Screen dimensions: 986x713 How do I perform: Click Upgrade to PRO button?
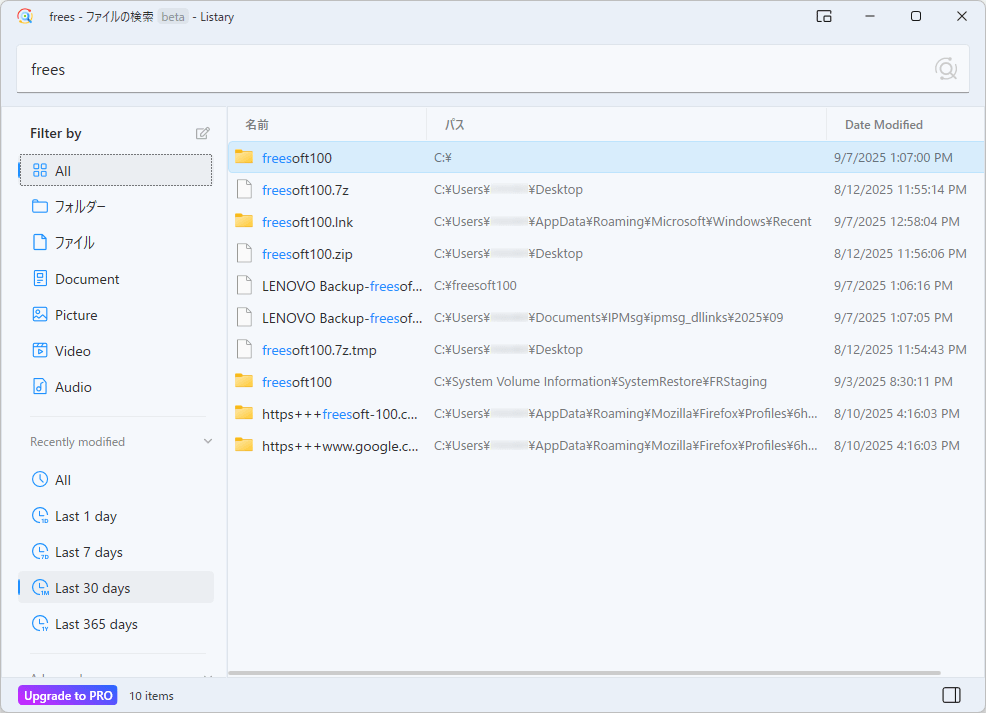(x=68, y=695)
